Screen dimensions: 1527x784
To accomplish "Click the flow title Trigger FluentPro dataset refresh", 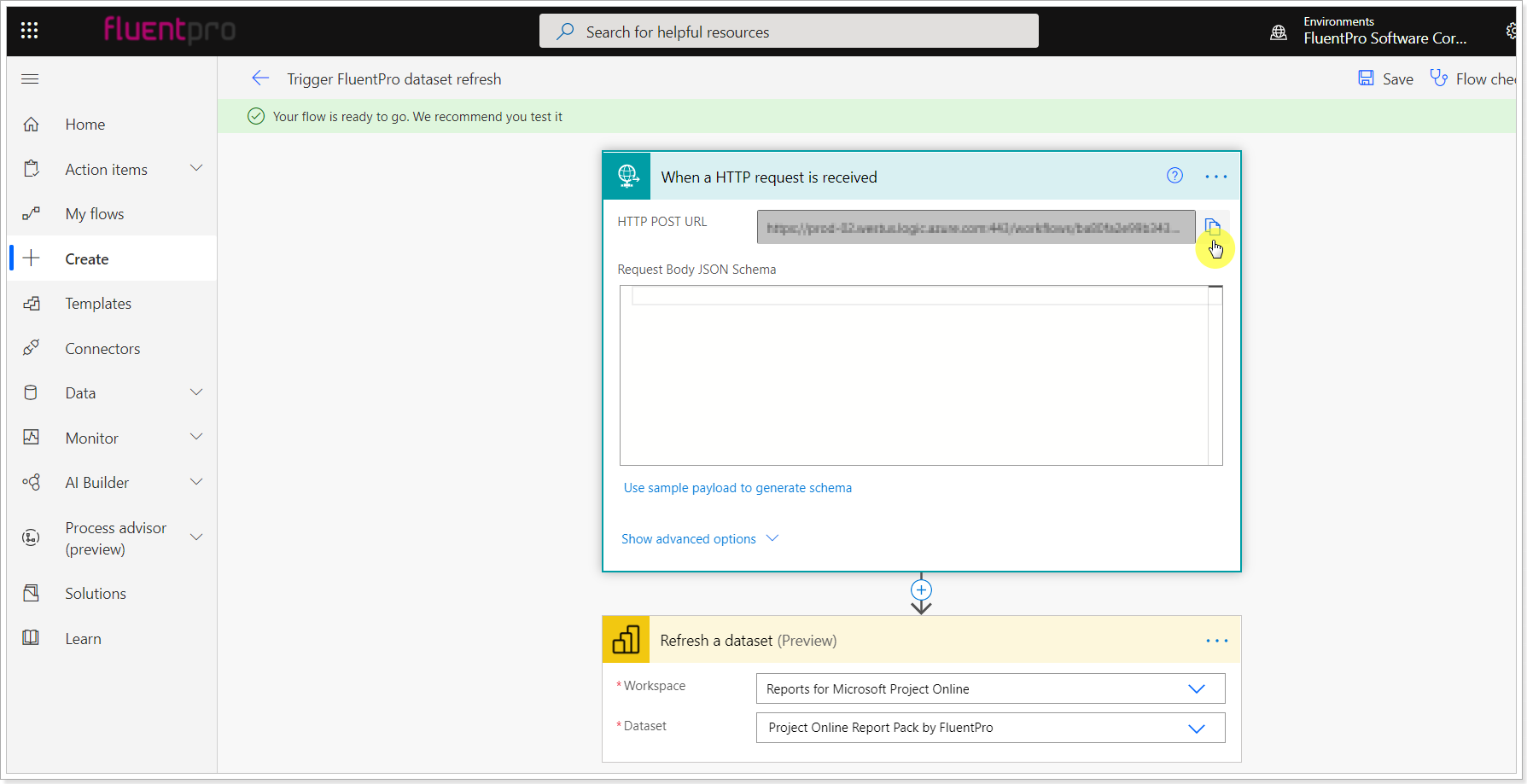I will point(394,79).
